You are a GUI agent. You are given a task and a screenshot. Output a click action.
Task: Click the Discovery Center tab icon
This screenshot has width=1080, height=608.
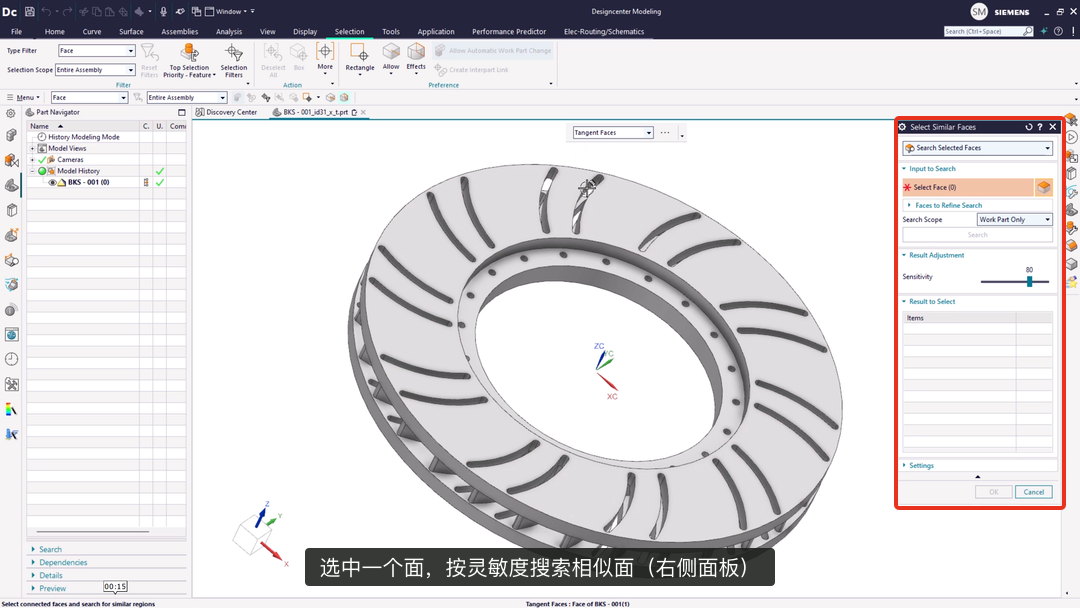point(200,112)
